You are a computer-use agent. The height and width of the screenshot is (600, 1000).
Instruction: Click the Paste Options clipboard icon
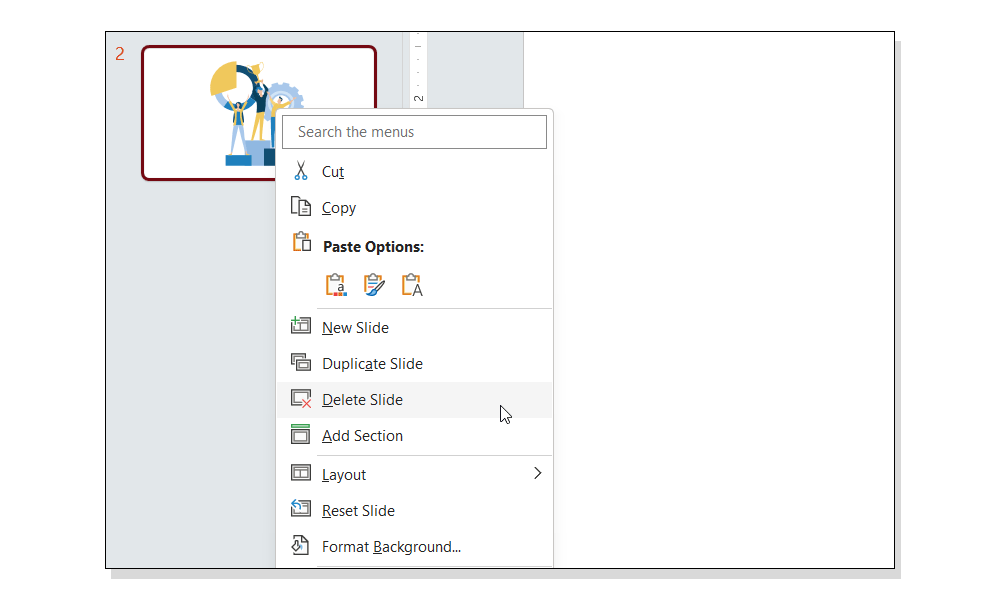coord(300,241)
